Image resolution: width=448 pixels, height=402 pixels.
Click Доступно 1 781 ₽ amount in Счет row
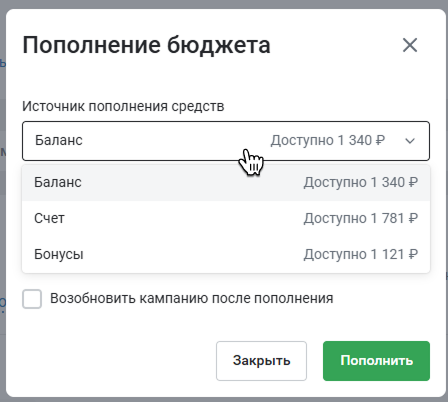pos(361,218)
